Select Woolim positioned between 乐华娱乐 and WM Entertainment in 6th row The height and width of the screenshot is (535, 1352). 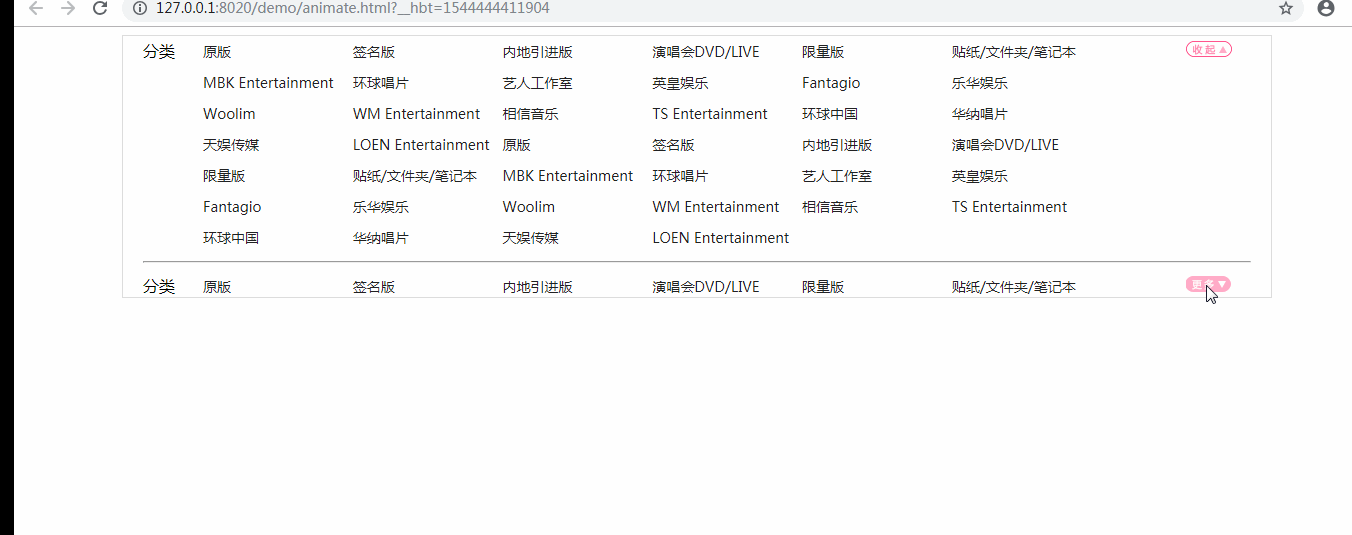click(529, 207)
